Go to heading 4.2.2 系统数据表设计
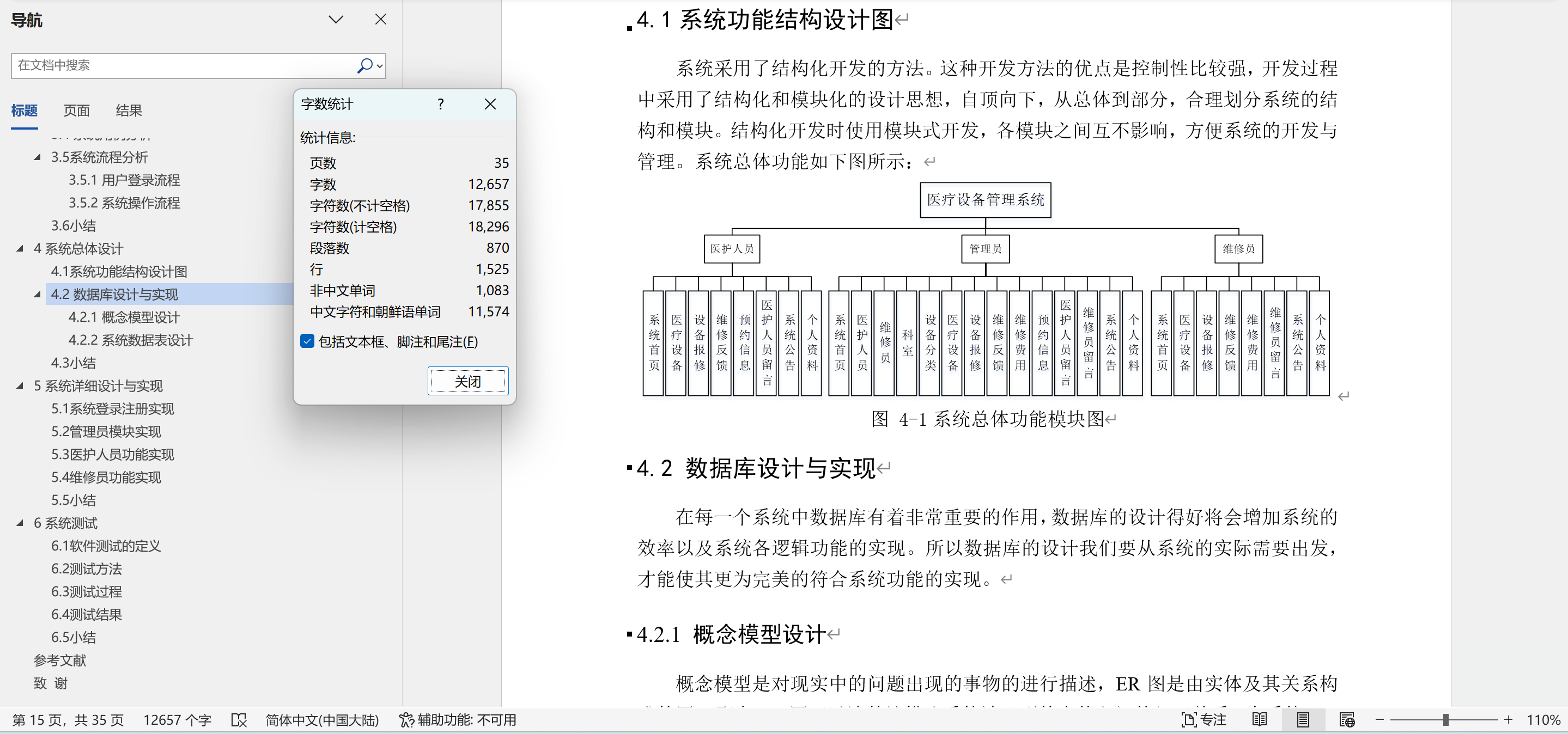The height and width of the screenshot is (734, 1568). point(131,340)
